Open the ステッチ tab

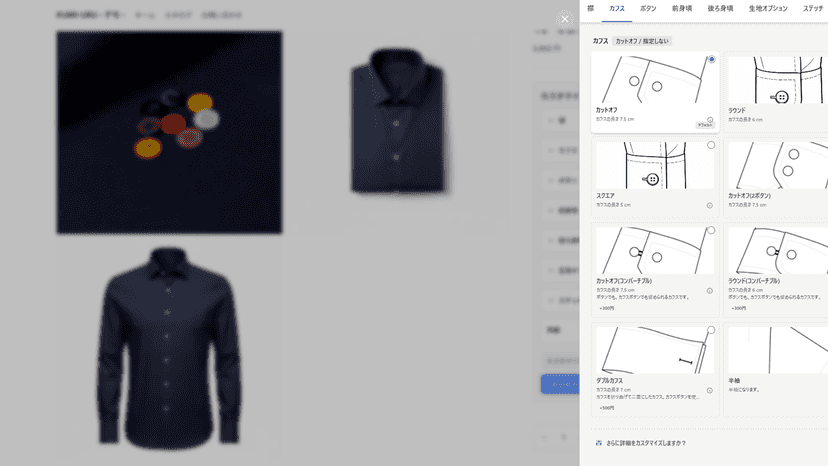(814, 8)
